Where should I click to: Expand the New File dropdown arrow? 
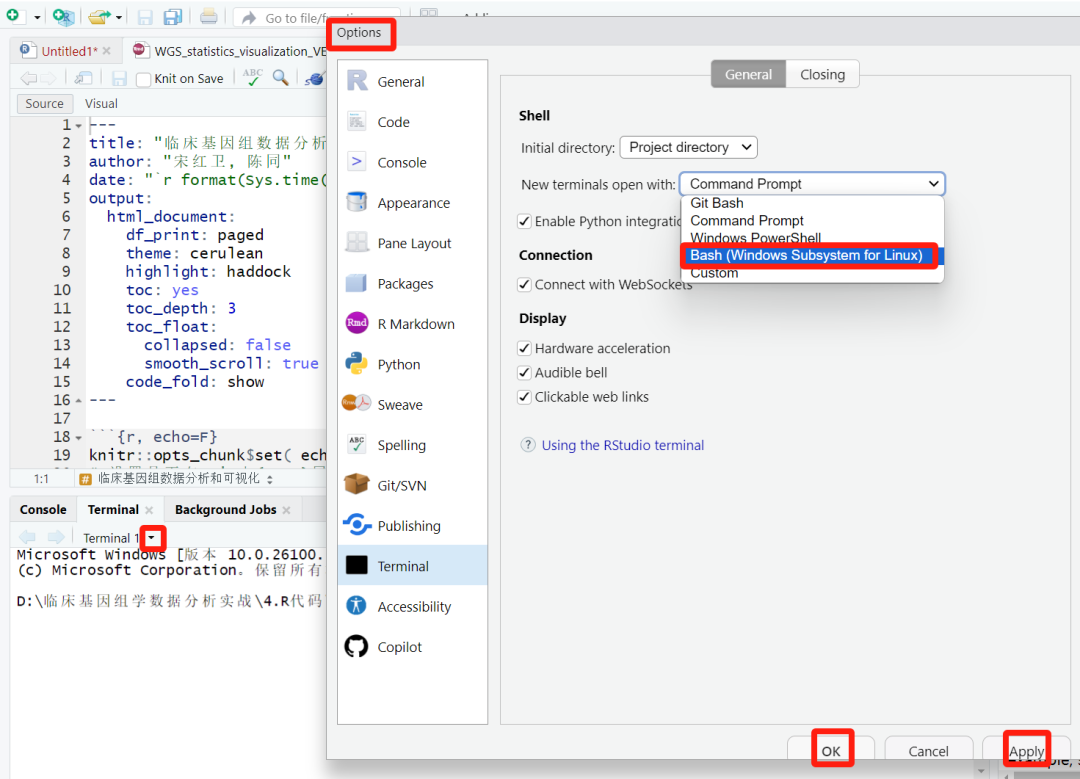37,17
